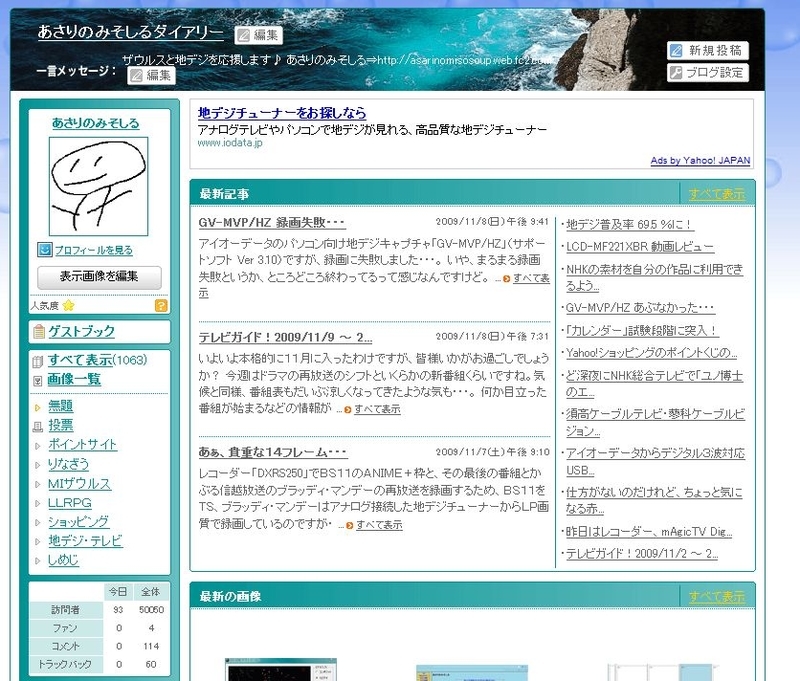800x681 pixels.
Task: Open the ad link 地デジチューナーをお探しなら
Action: pyautogui.click(x=280, y=114)
